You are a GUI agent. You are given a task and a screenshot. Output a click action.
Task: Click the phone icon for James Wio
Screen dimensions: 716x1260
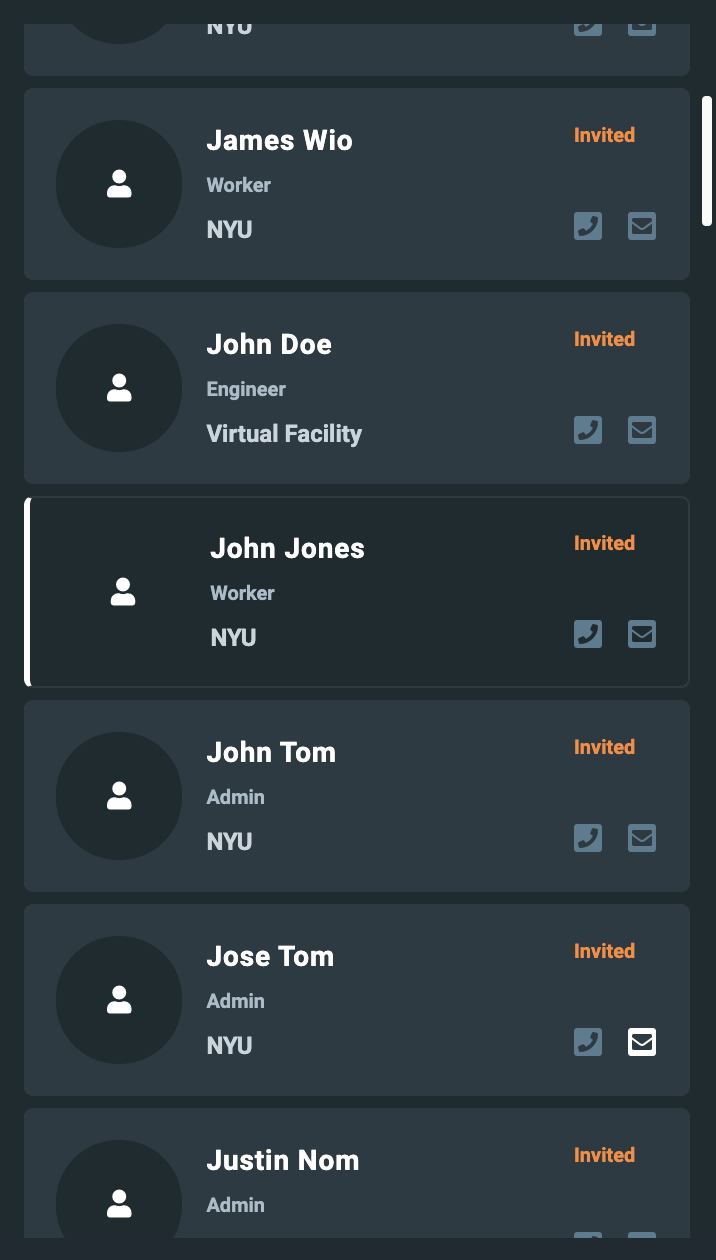pos(588,226)
